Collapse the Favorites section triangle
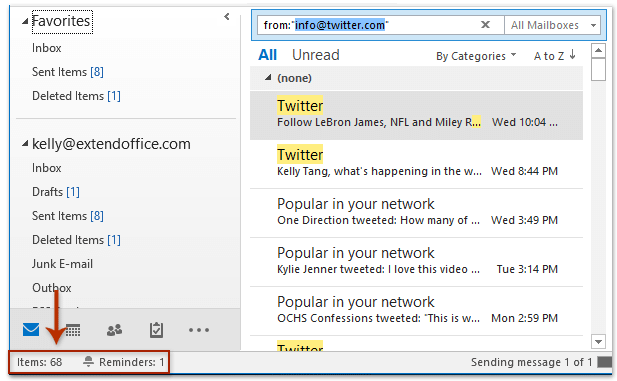The image size is (617, 381). [x=25, y=21]
